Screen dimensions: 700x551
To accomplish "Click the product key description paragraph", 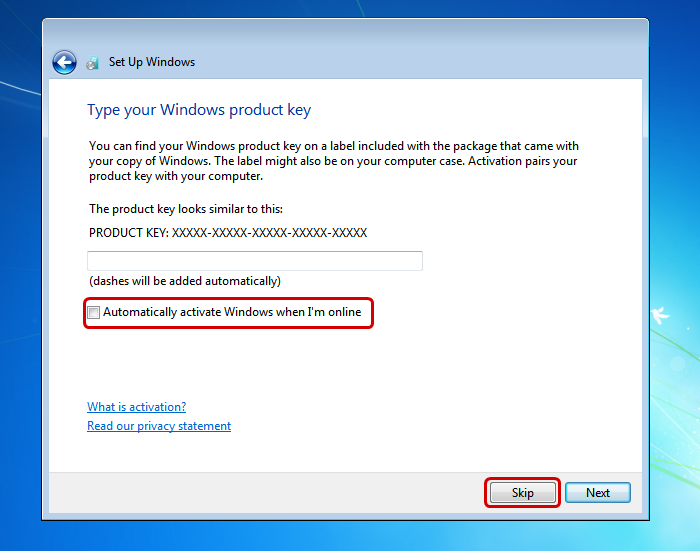I will pos(333,161).
